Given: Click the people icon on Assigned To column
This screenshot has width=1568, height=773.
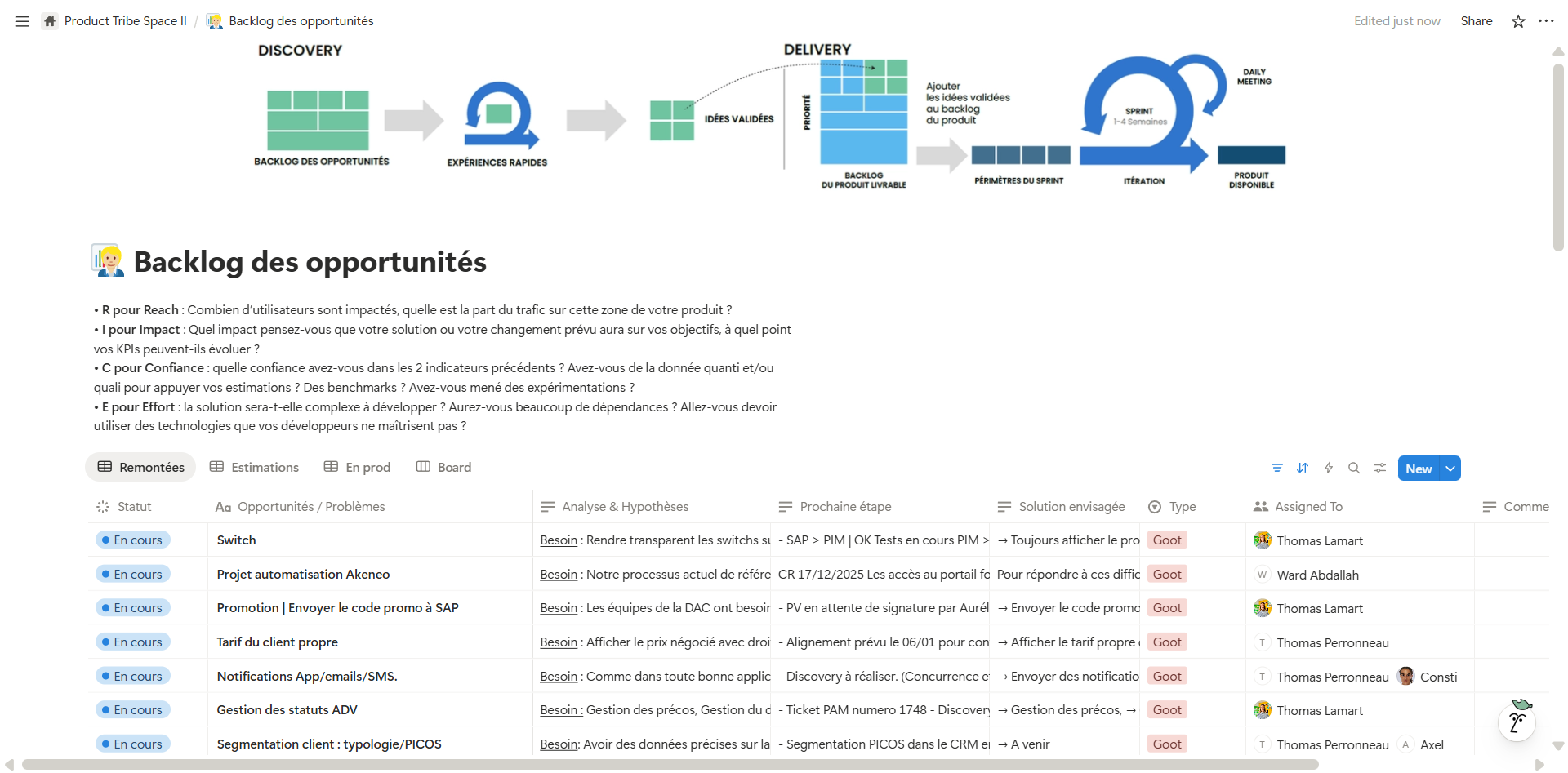Looking at the screenshot, I should [x=1258, y=506].
